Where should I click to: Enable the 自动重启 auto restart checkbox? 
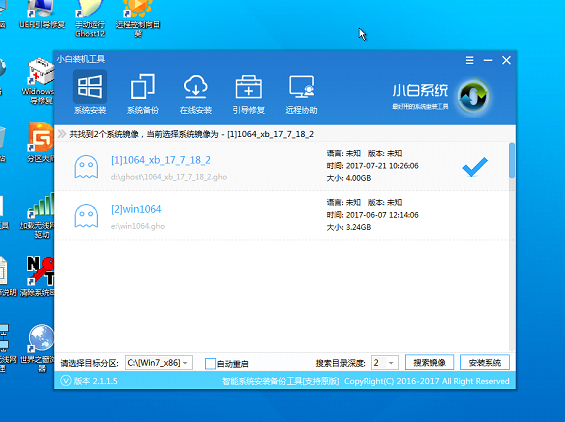tap(210, 364)
